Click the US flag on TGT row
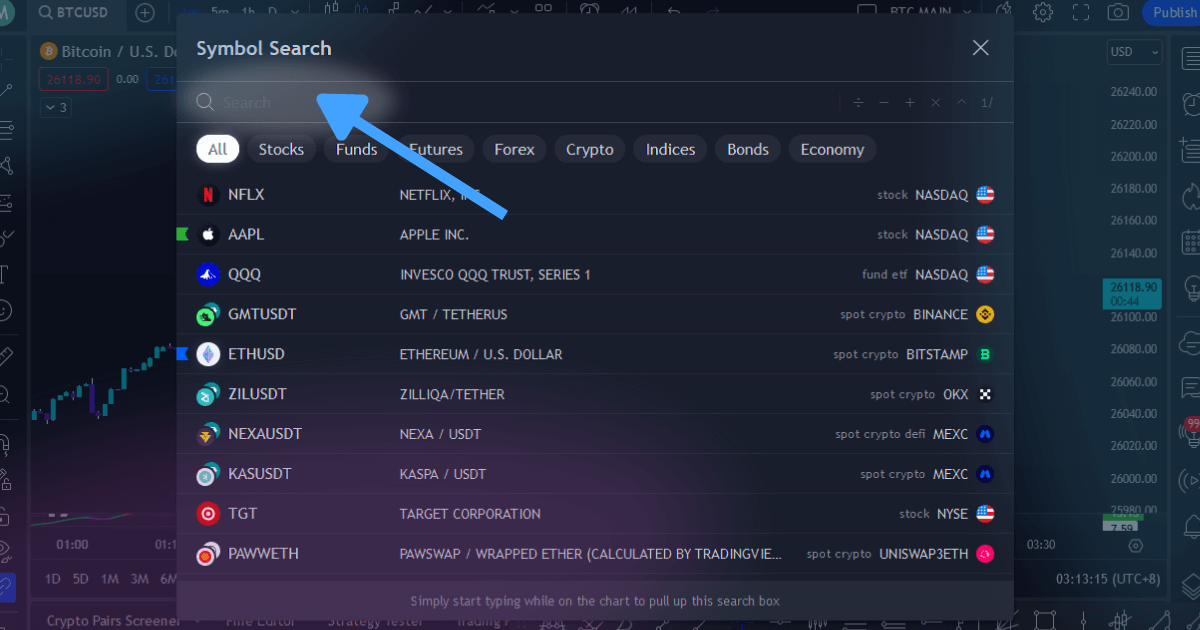The image size is (1200, 630). point(985,514)
